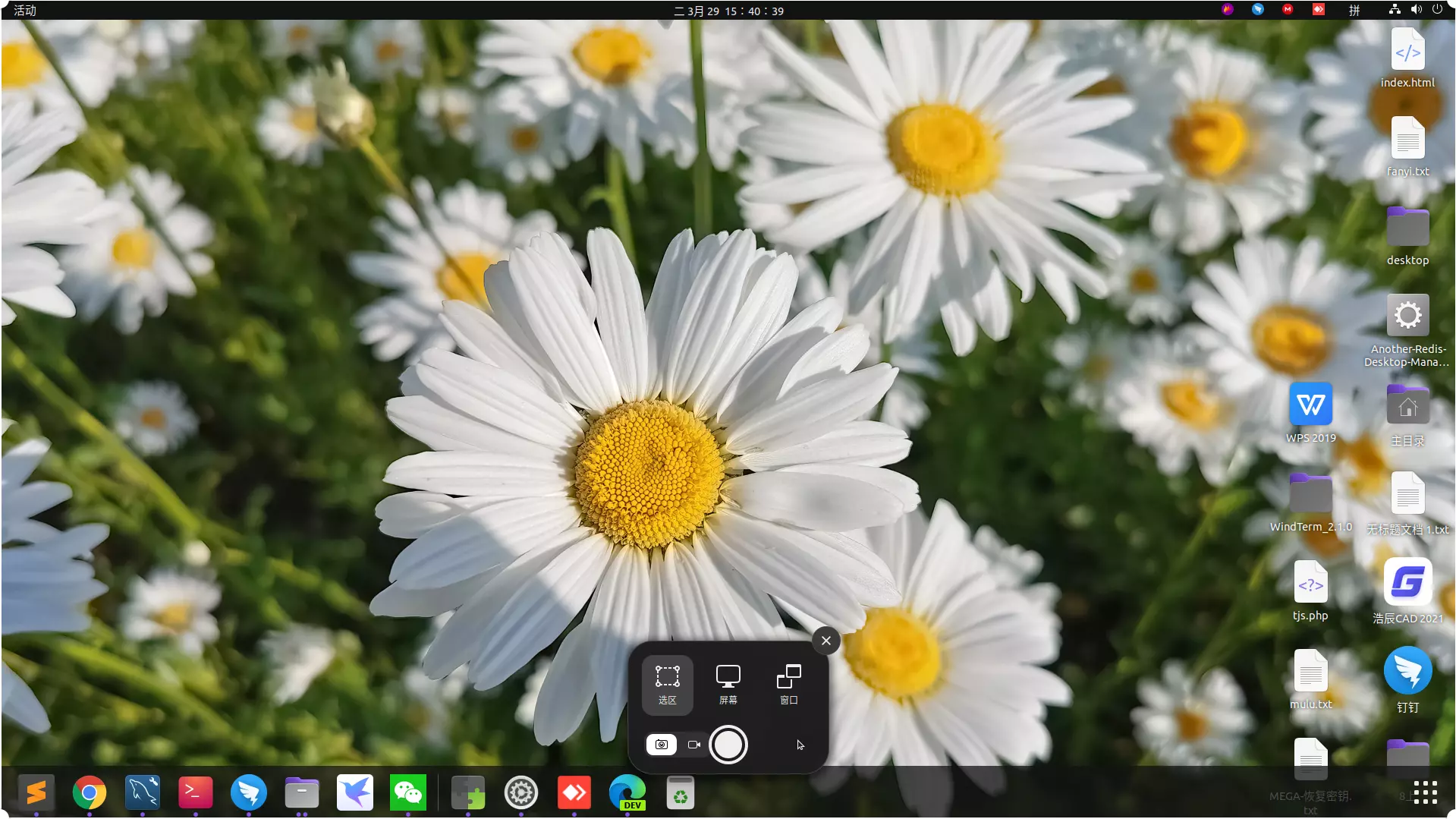Image resolution: width=1456 pixels, height=819 pixels.
Task: Select the 主目录 home folder icon
Action: point(1407,415)
